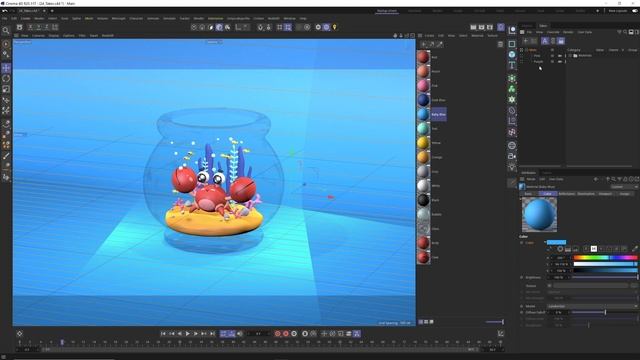Open the Custom mode dropdown in Attributes header
The height and width of the screenshot is (360, 640).
[624, 187]
